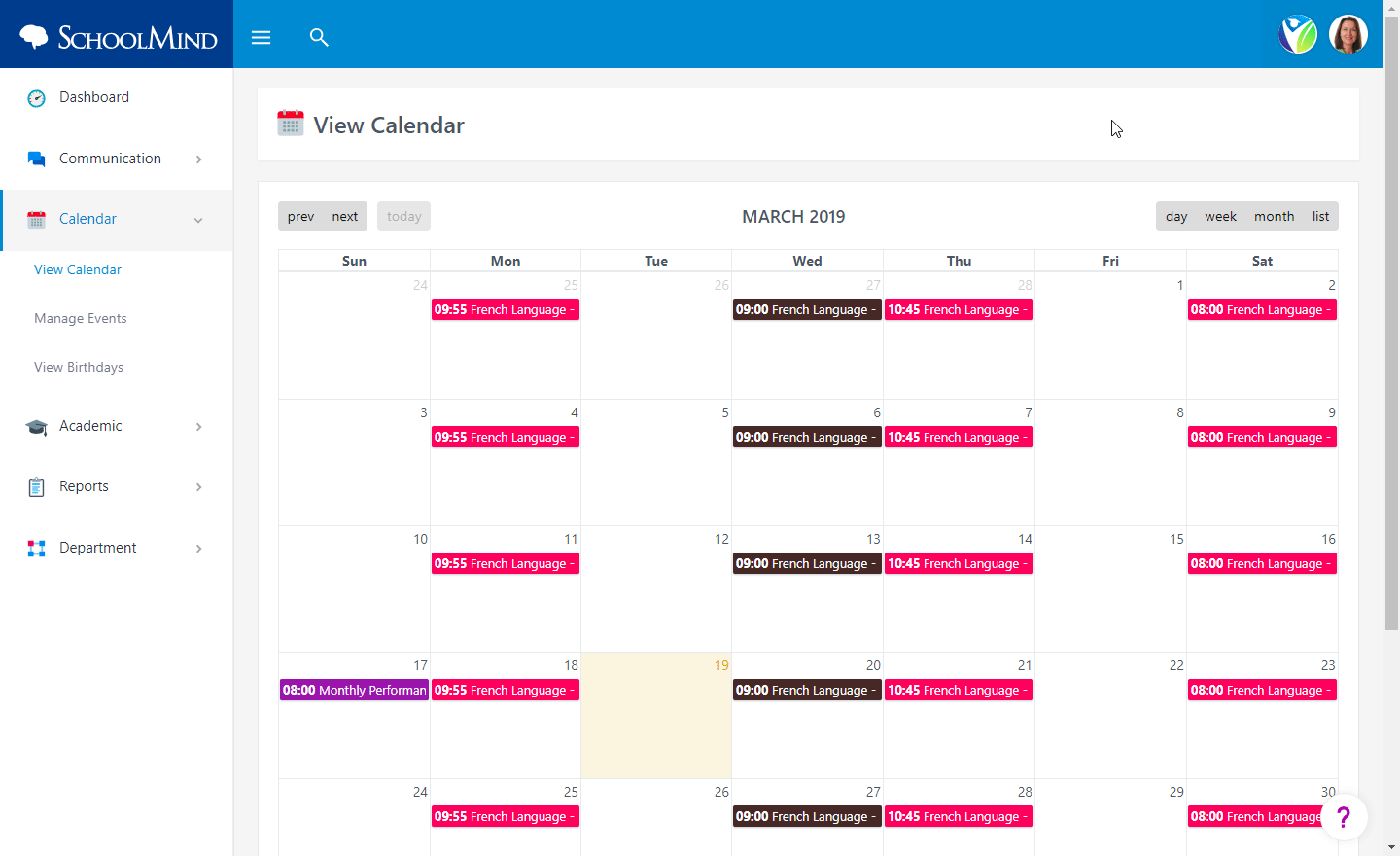
Task: Switch to month view
Action: pyautogui.click(x=1274, y=216)
